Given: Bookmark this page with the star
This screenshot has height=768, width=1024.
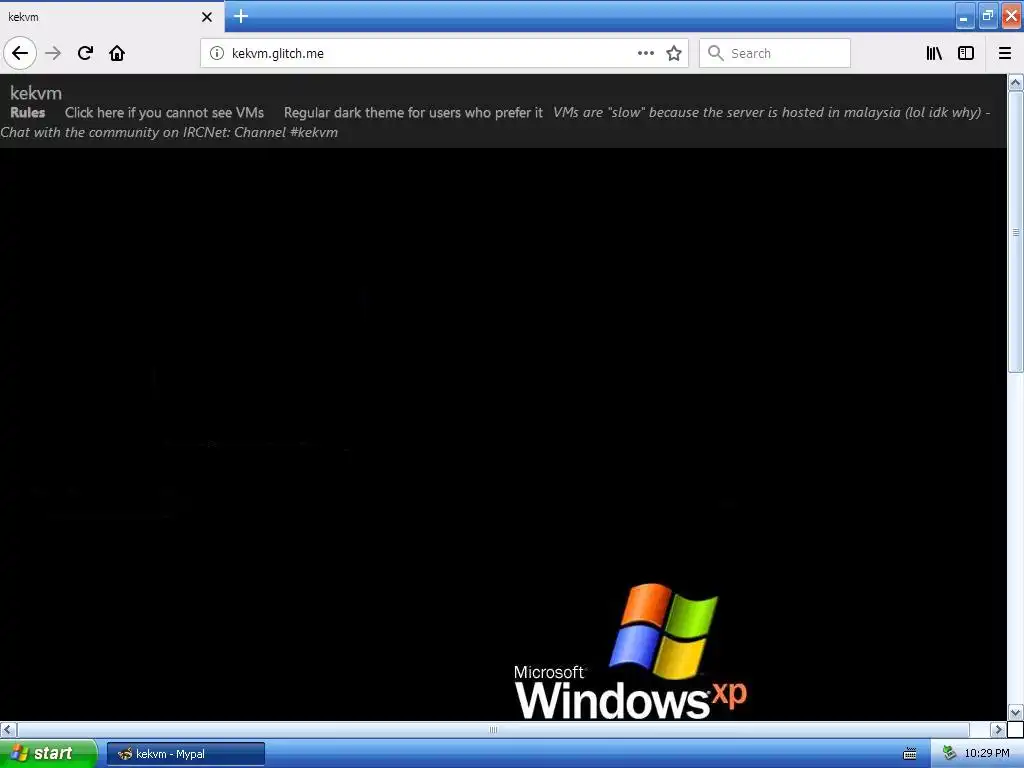Looking at the screenshot, I should tap(674, 53).
